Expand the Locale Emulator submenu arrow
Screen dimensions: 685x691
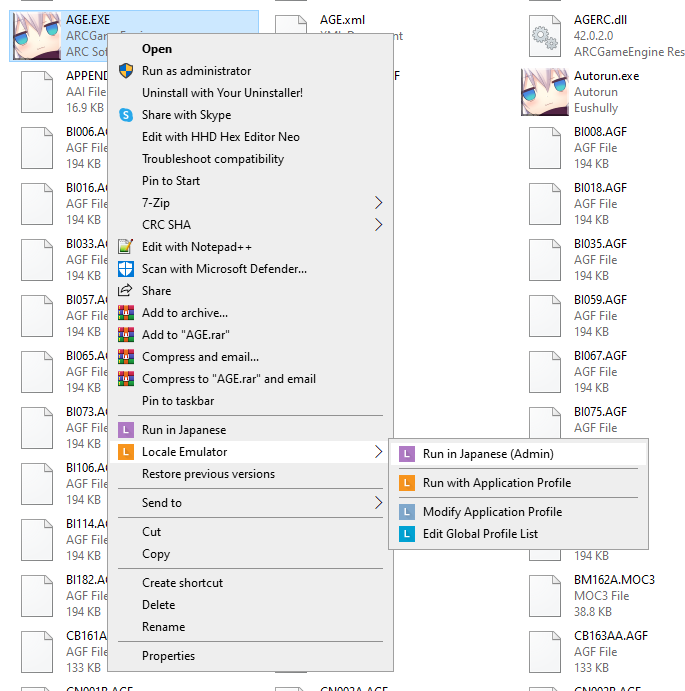click(x=378, y=452)
